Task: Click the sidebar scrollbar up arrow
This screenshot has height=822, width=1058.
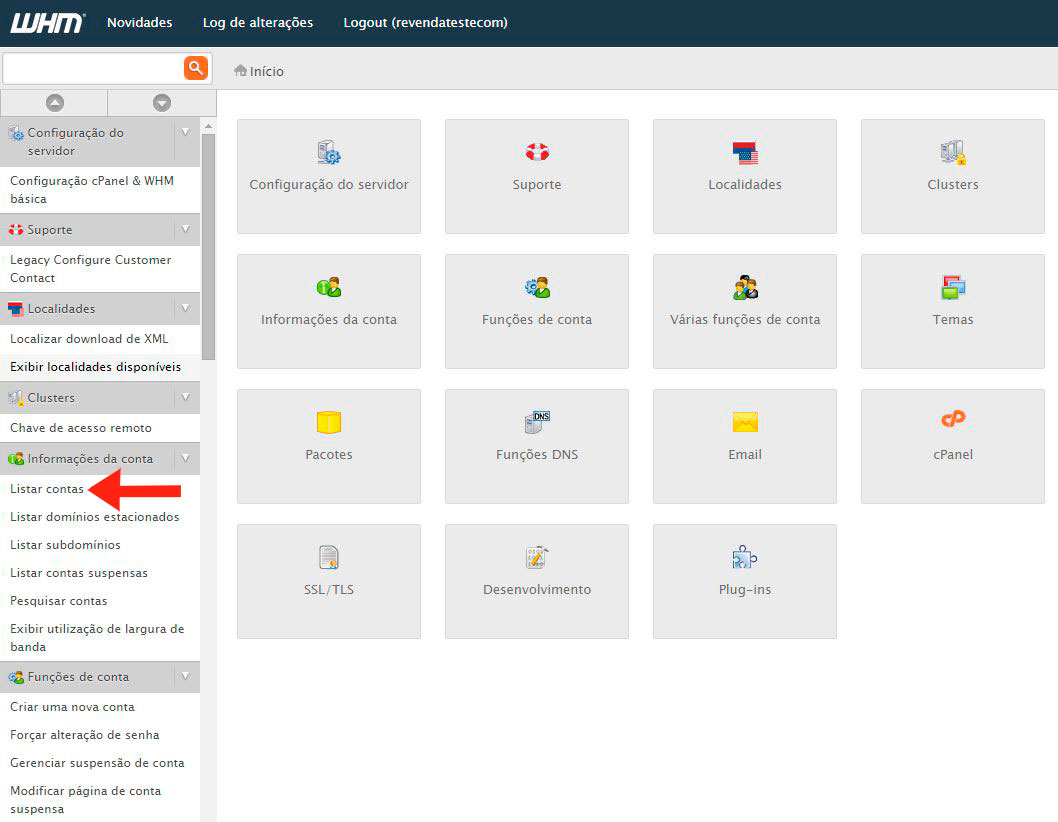Action: point(208,126)
